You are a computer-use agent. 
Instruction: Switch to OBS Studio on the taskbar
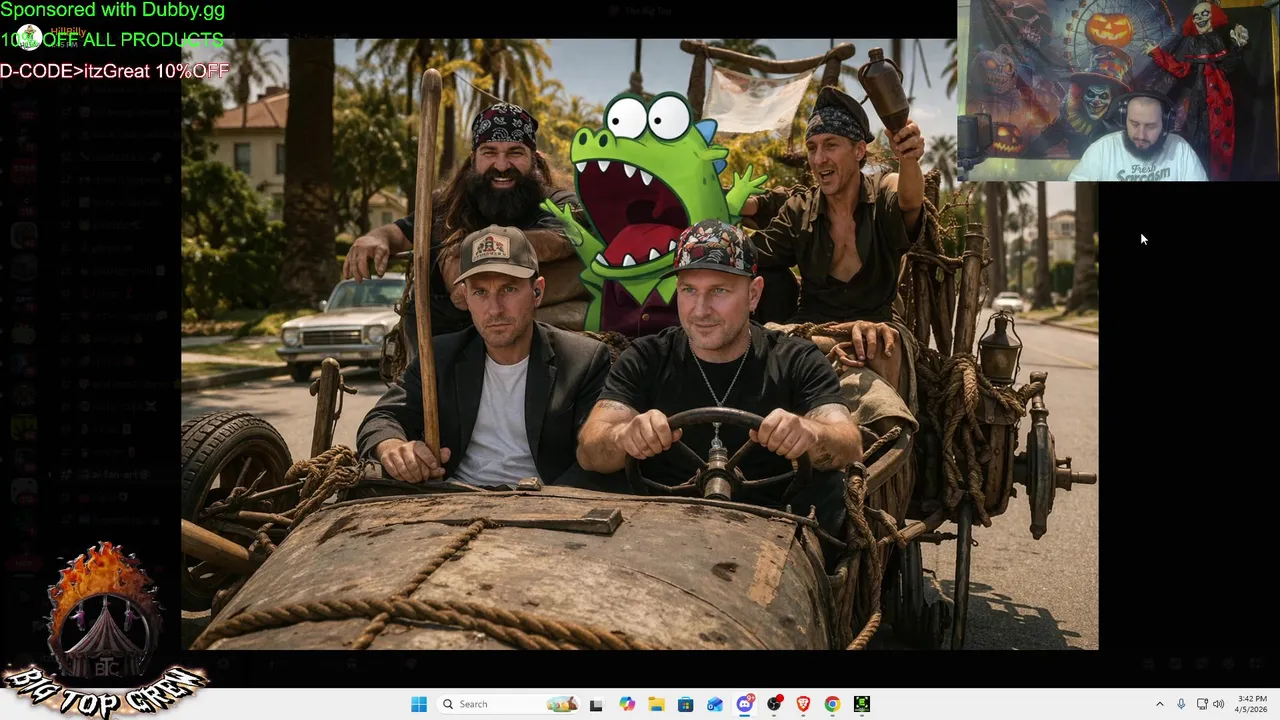(x=774, y=704)
